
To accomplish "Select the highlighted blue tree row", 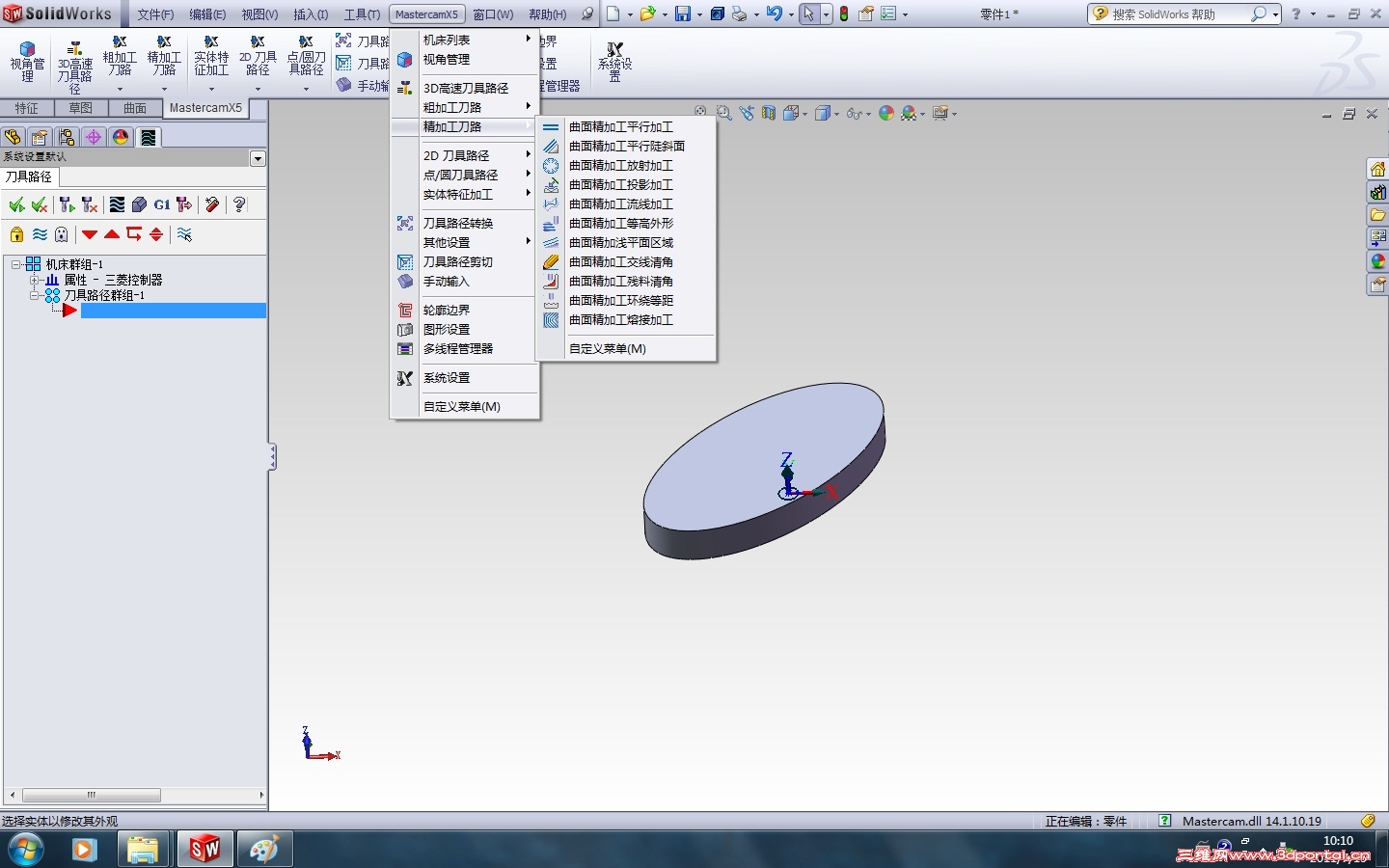I will [x=174, y=311].
